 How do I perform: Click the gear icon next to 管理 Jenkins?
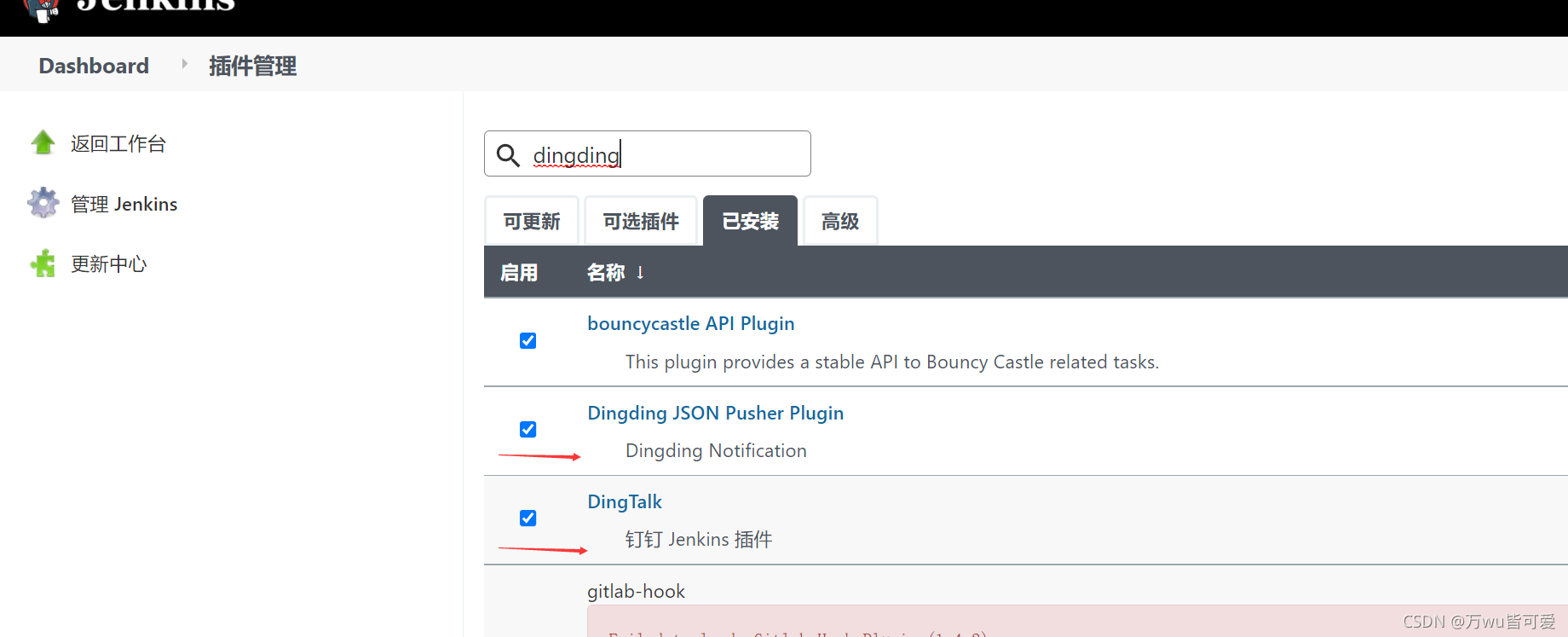pyautogui.click(x=43, y=203)
